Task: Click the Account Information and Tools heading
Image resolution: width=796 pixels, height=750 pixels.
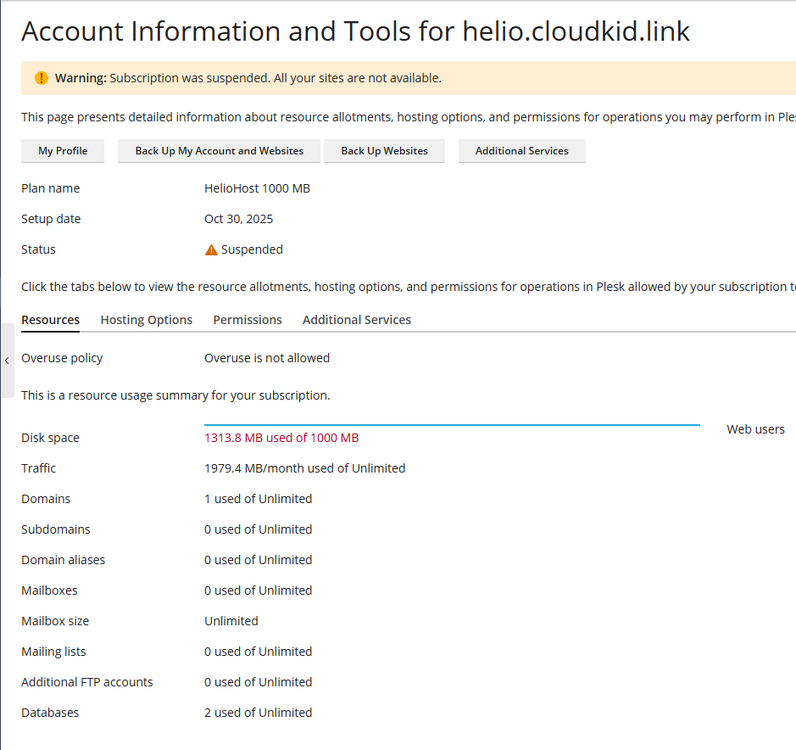Action: coord(355,31)
